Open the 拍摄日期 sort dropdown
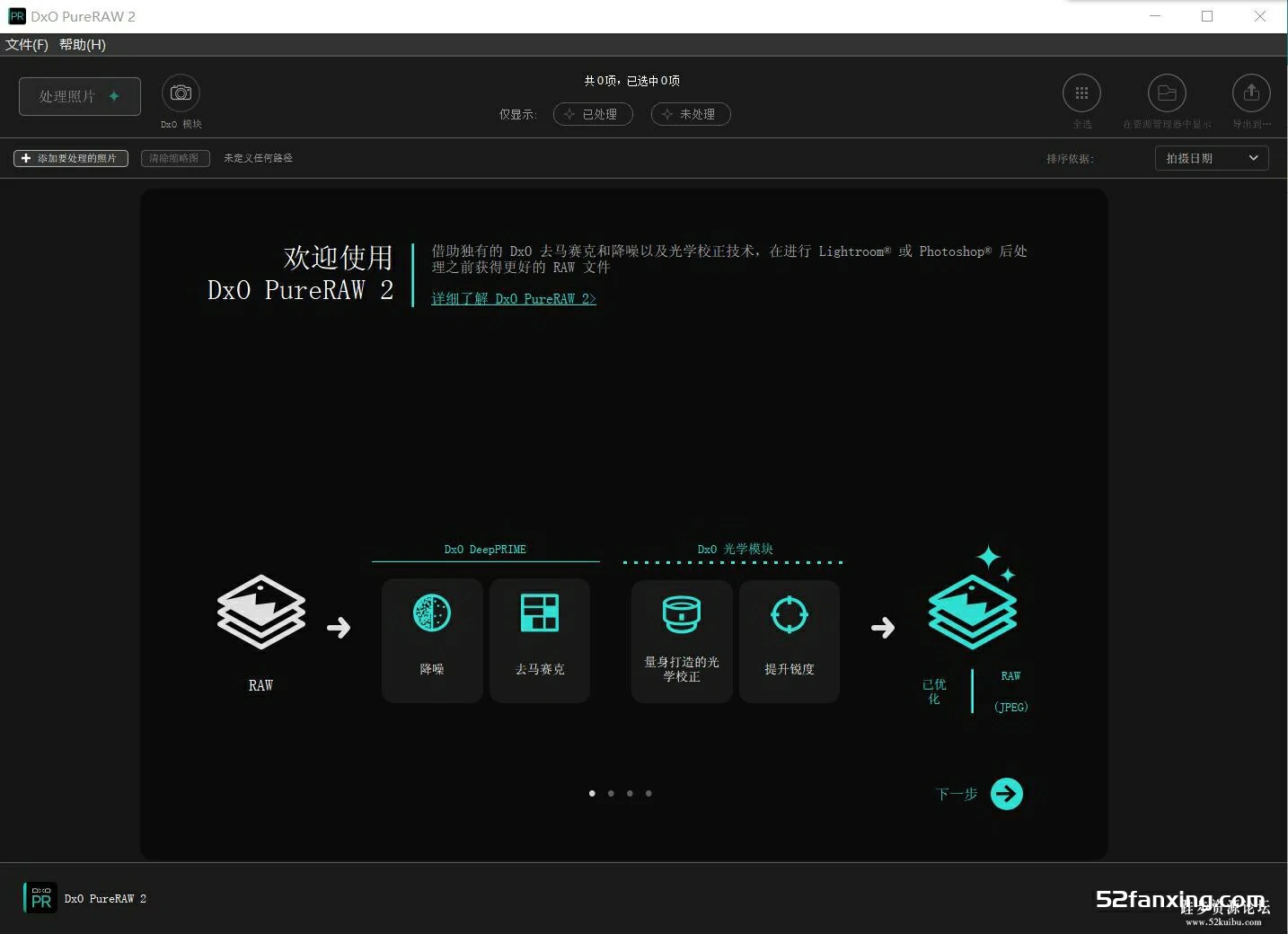This screenshot has width=1288, height=934. point(1212,158)
